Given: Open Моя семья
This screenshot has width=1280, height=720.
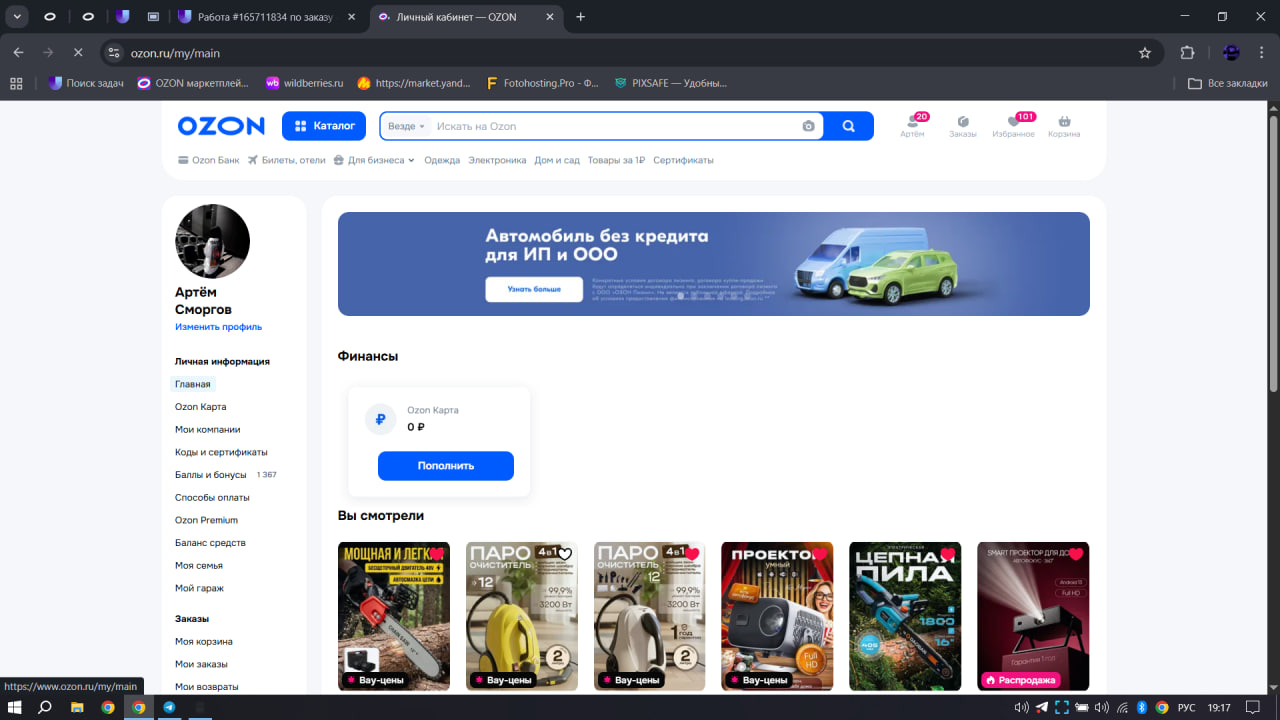Looking at the screenshot, I should 199,565.
